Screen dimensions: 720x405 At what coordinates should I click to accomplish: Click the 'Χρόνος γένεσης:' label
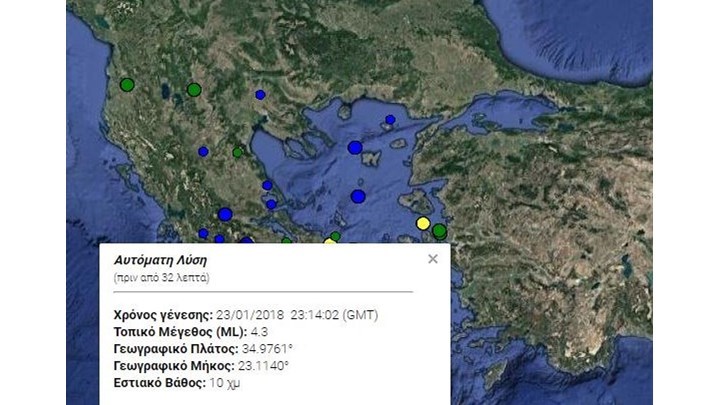(163, 315)
